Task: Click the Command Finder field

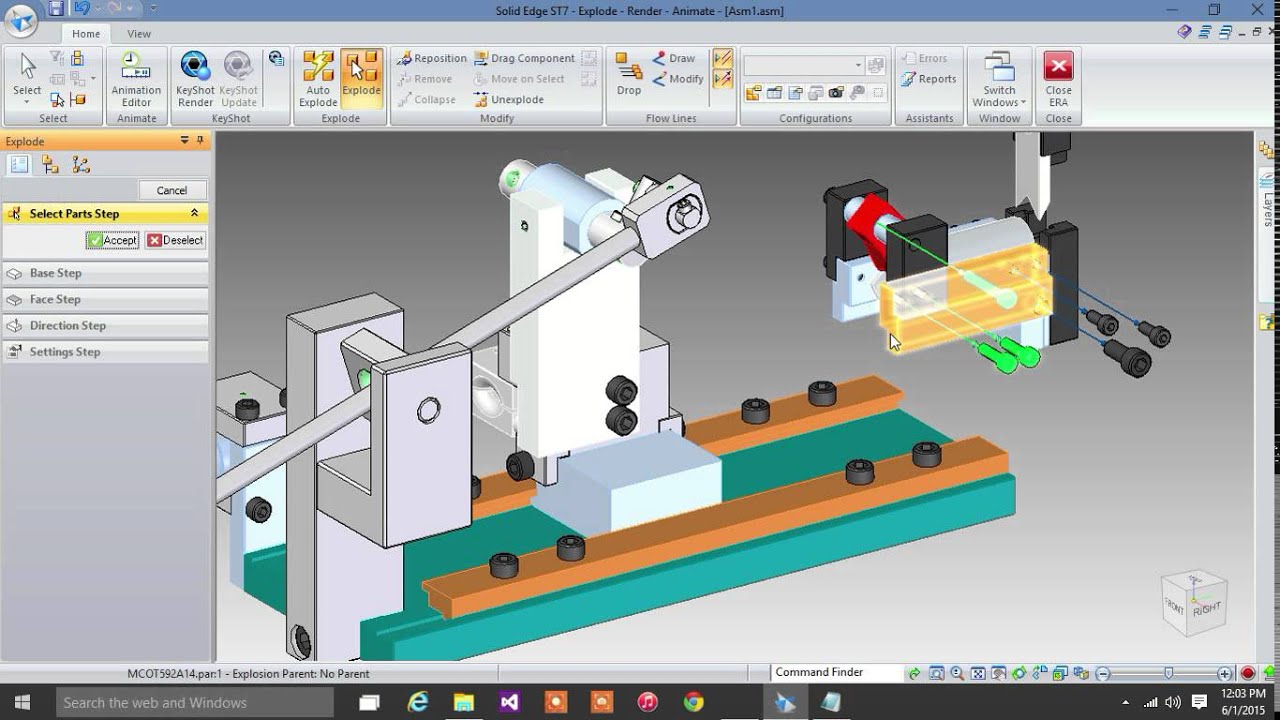Action: [835, 672]
